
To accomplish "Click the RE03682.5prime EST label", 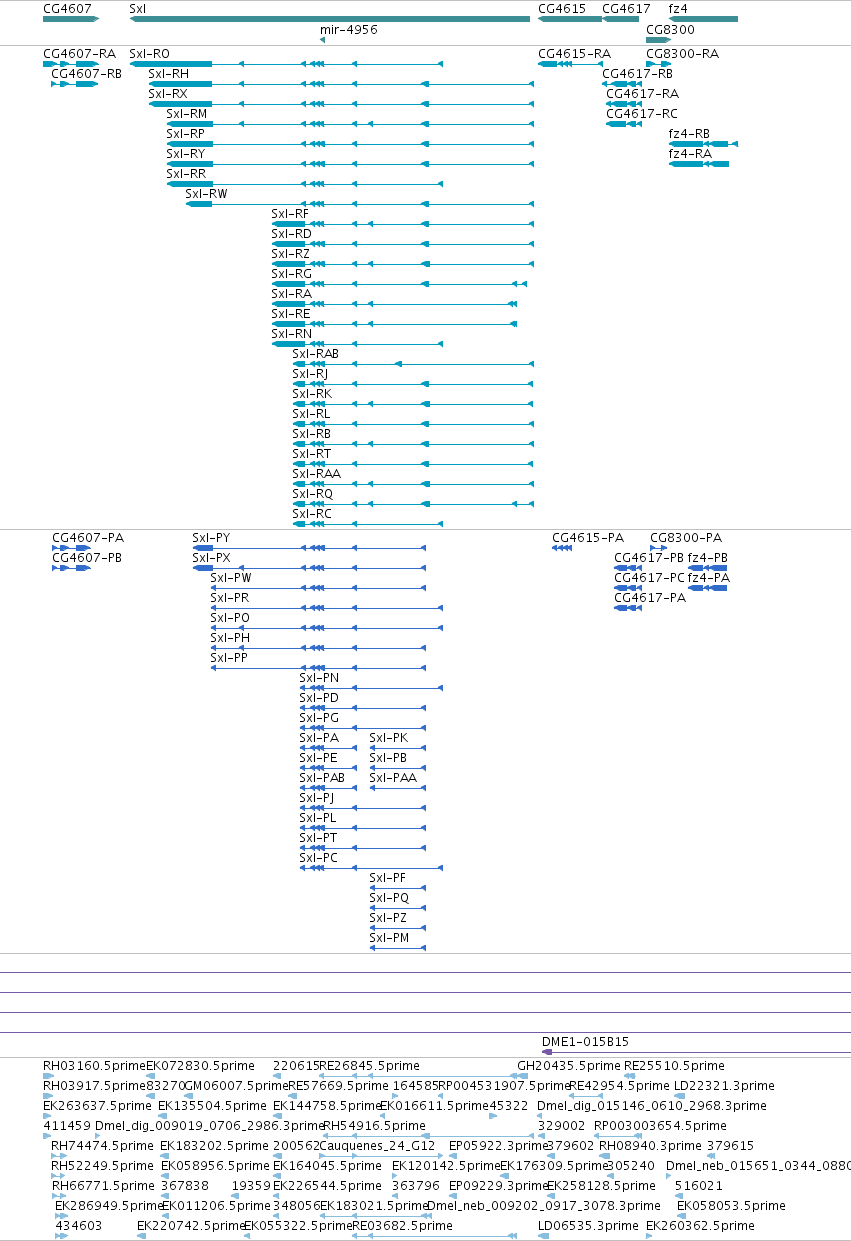I will pyautogui.click(x=402, y=1226).
